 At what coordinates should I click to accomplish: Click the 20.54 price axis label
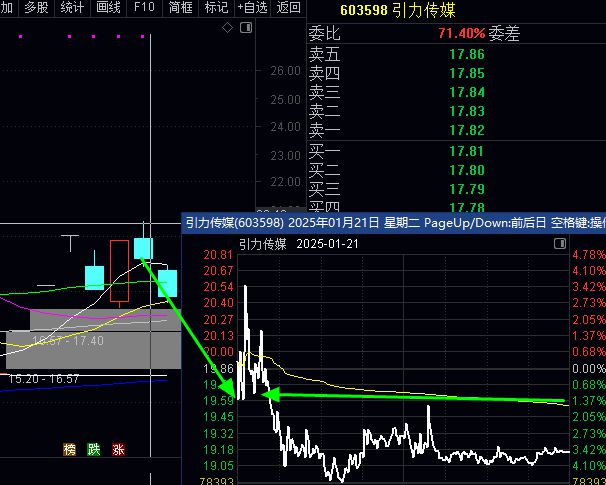click(x=218, y=287)
